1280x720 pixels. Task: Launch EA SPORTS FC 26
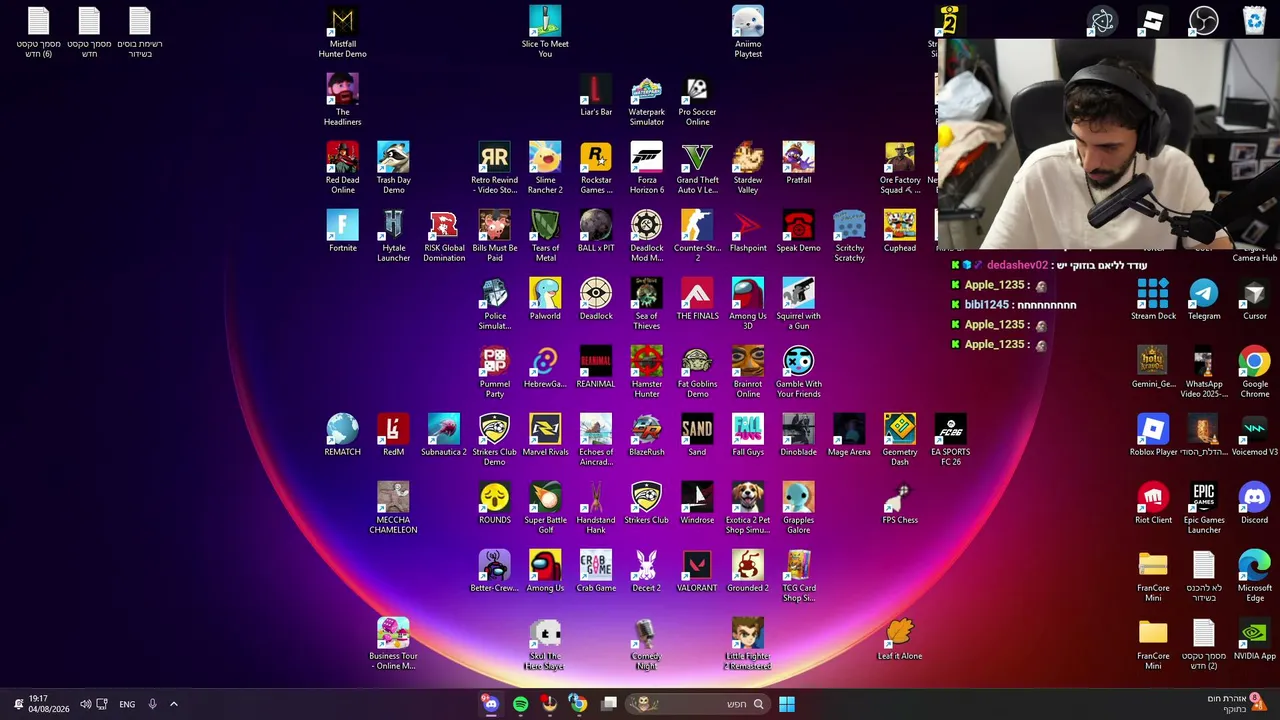tap(950, 440)
